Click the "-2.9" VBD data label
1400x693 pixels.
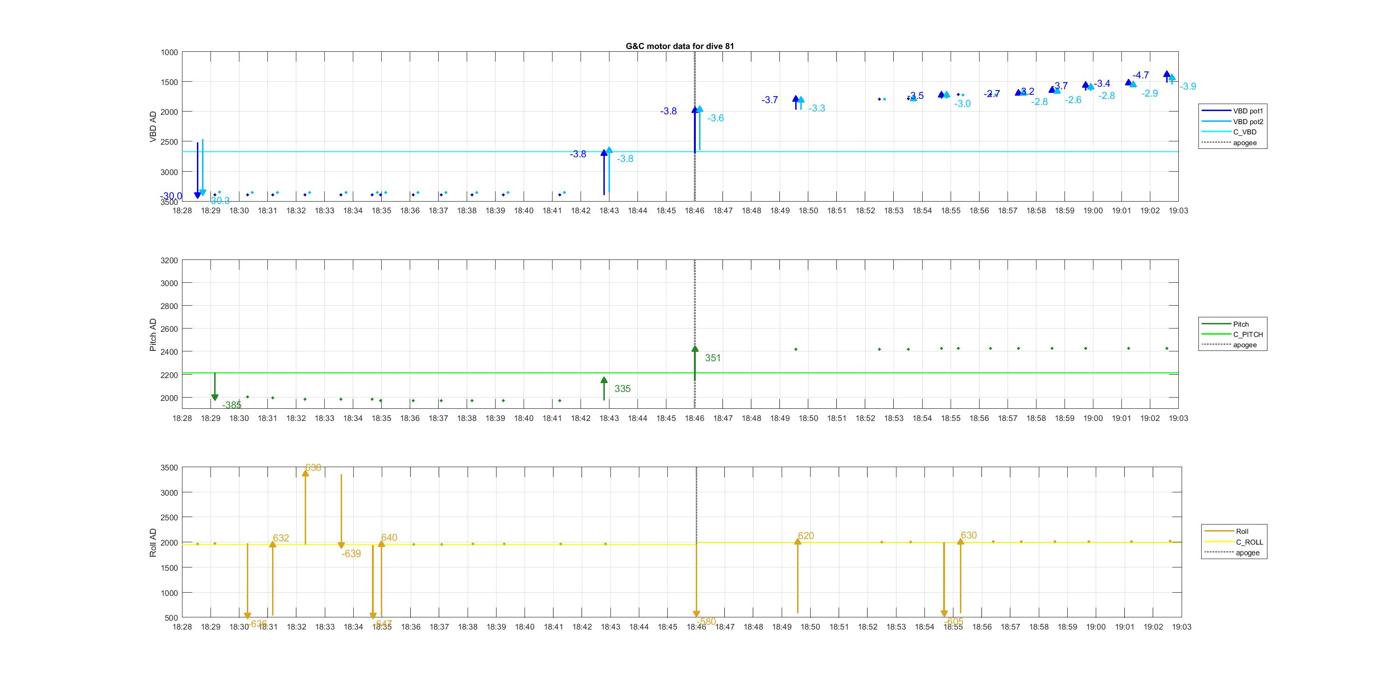[x=1149, y=93]
